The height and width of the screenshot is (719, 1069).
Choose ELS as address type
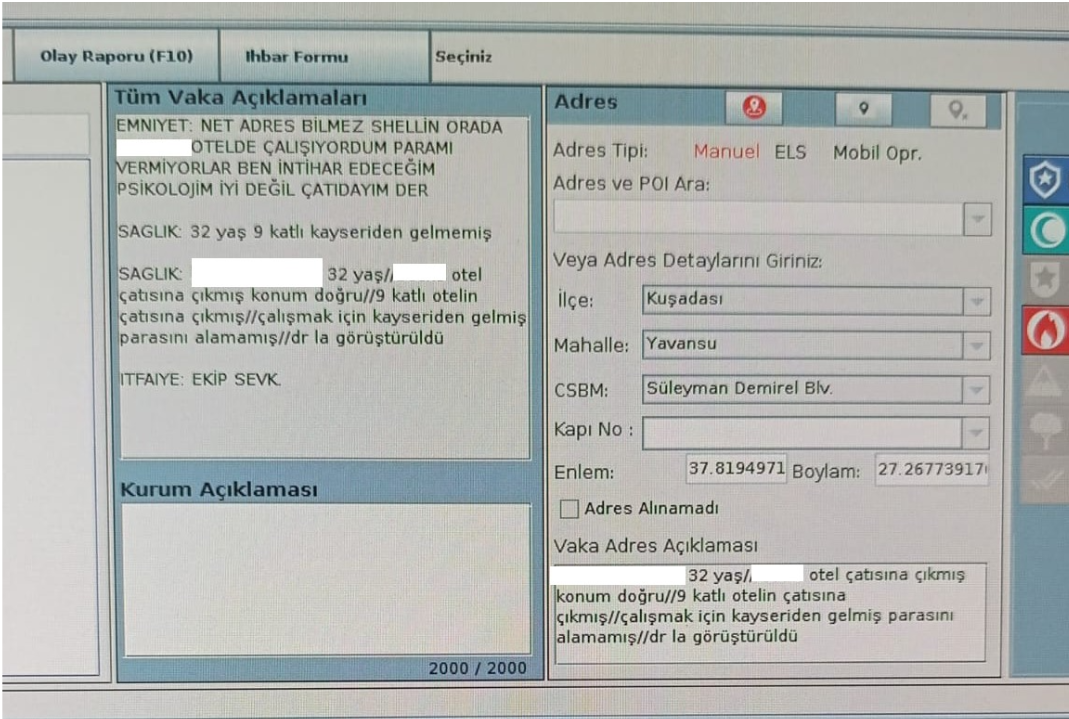789,153
